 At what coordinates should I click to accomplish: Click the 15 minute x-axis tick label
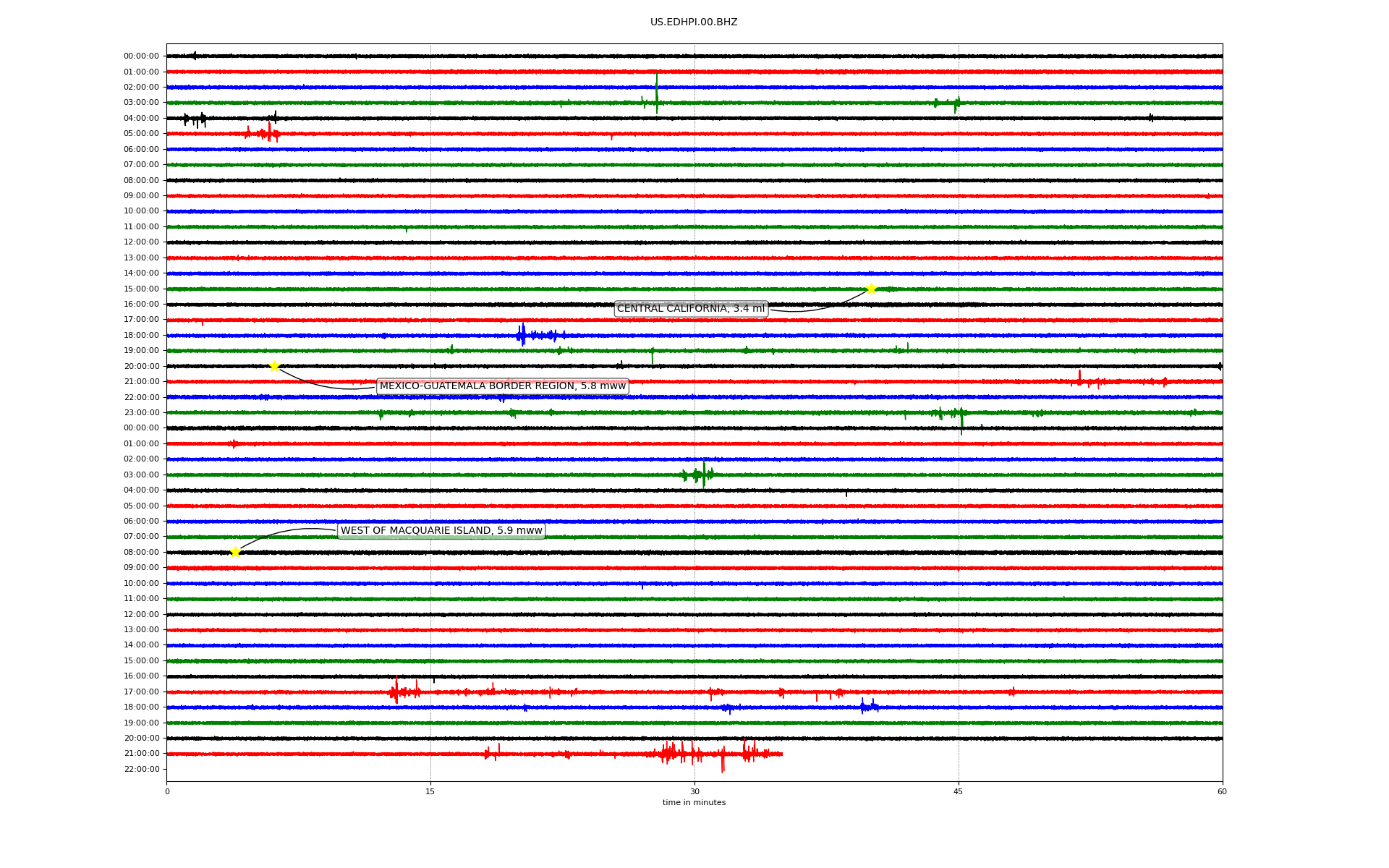point(430,791)
